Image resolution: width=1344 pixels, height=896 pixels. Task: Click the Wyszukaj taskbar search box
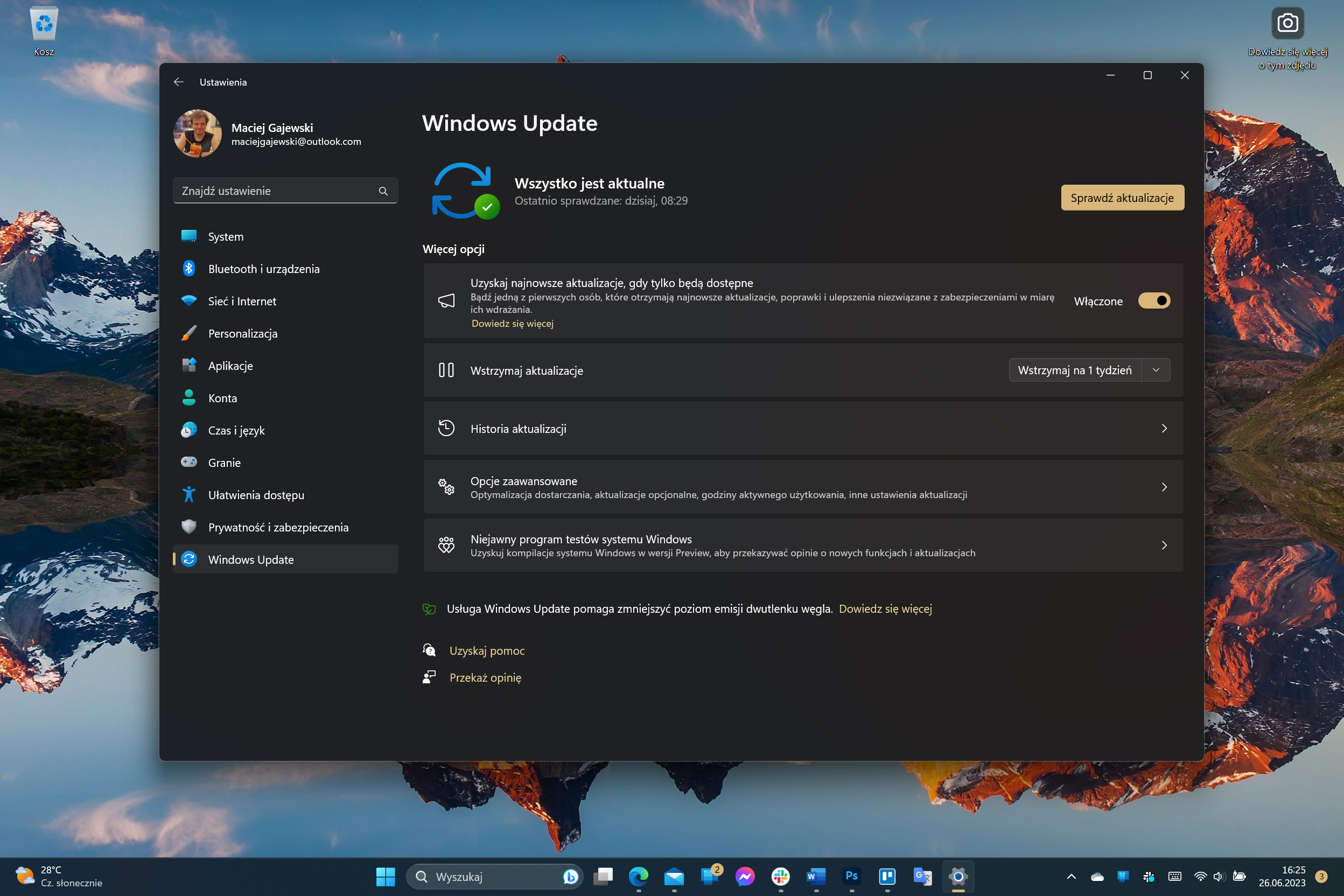[x=494, y=876]
